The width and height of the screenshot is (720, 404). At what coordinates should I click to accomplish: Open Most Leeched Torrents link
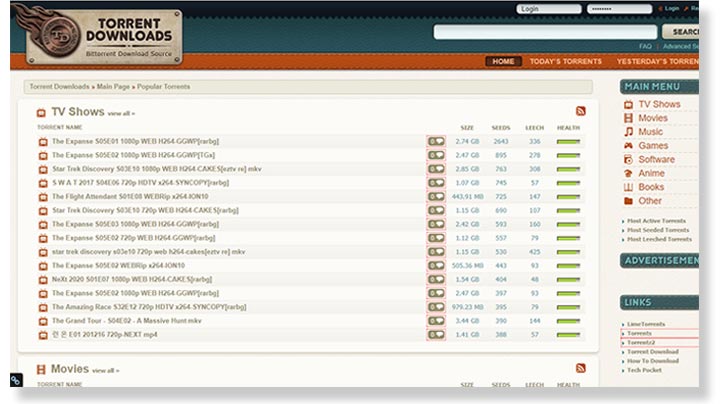click(x=659, y=239)
